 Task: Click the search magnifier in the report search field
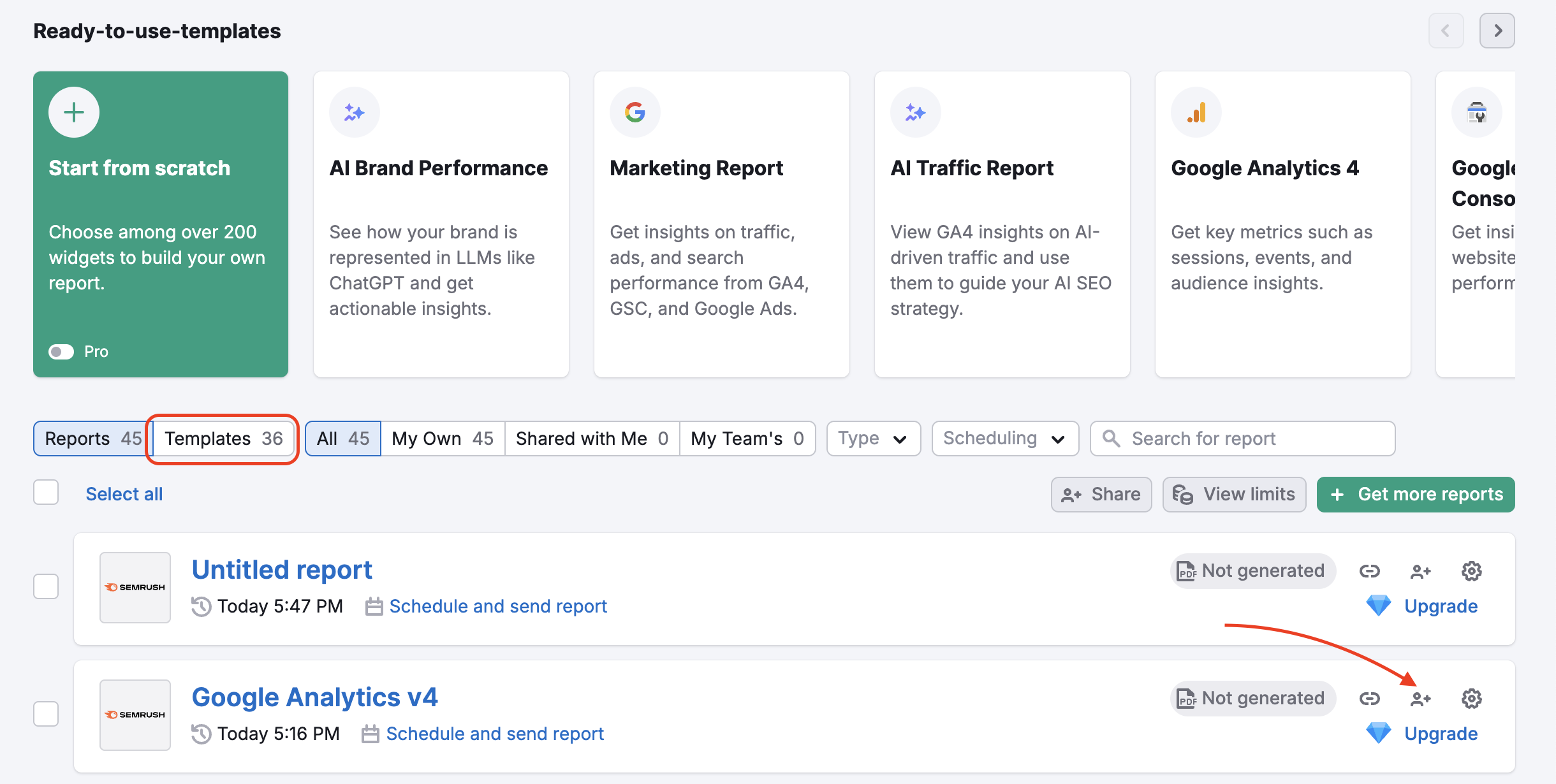click(1111, 439)
